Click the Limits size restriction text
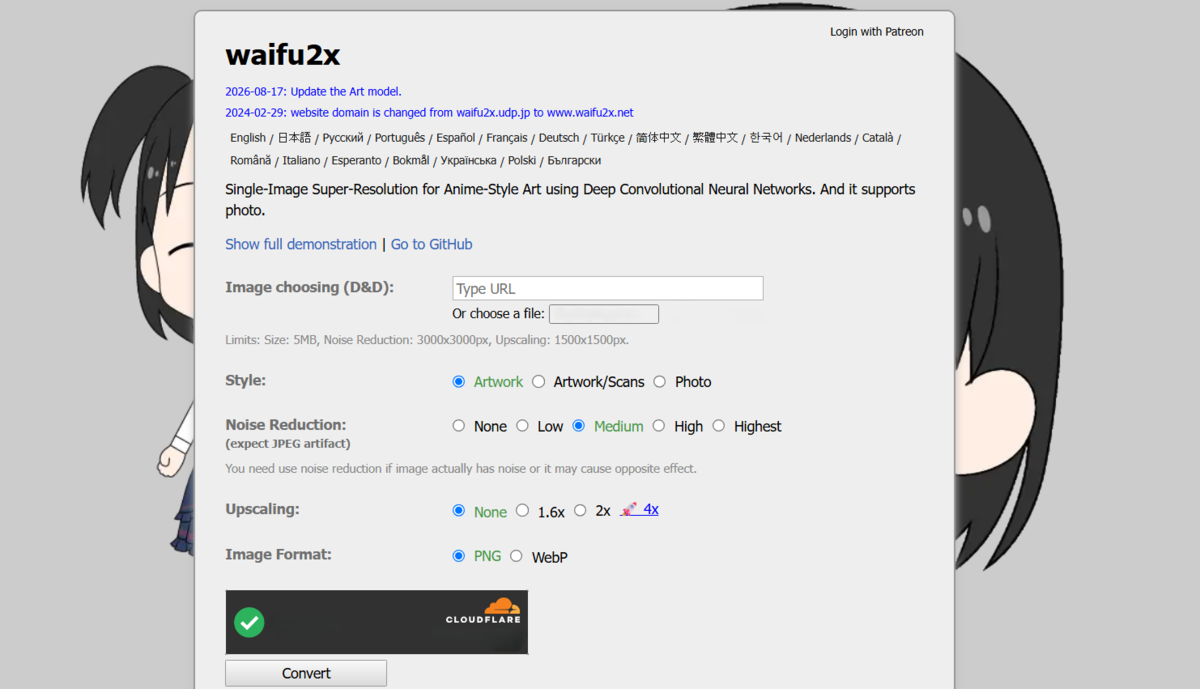Viewport: 1200px width, 689px height. (427, 340)
